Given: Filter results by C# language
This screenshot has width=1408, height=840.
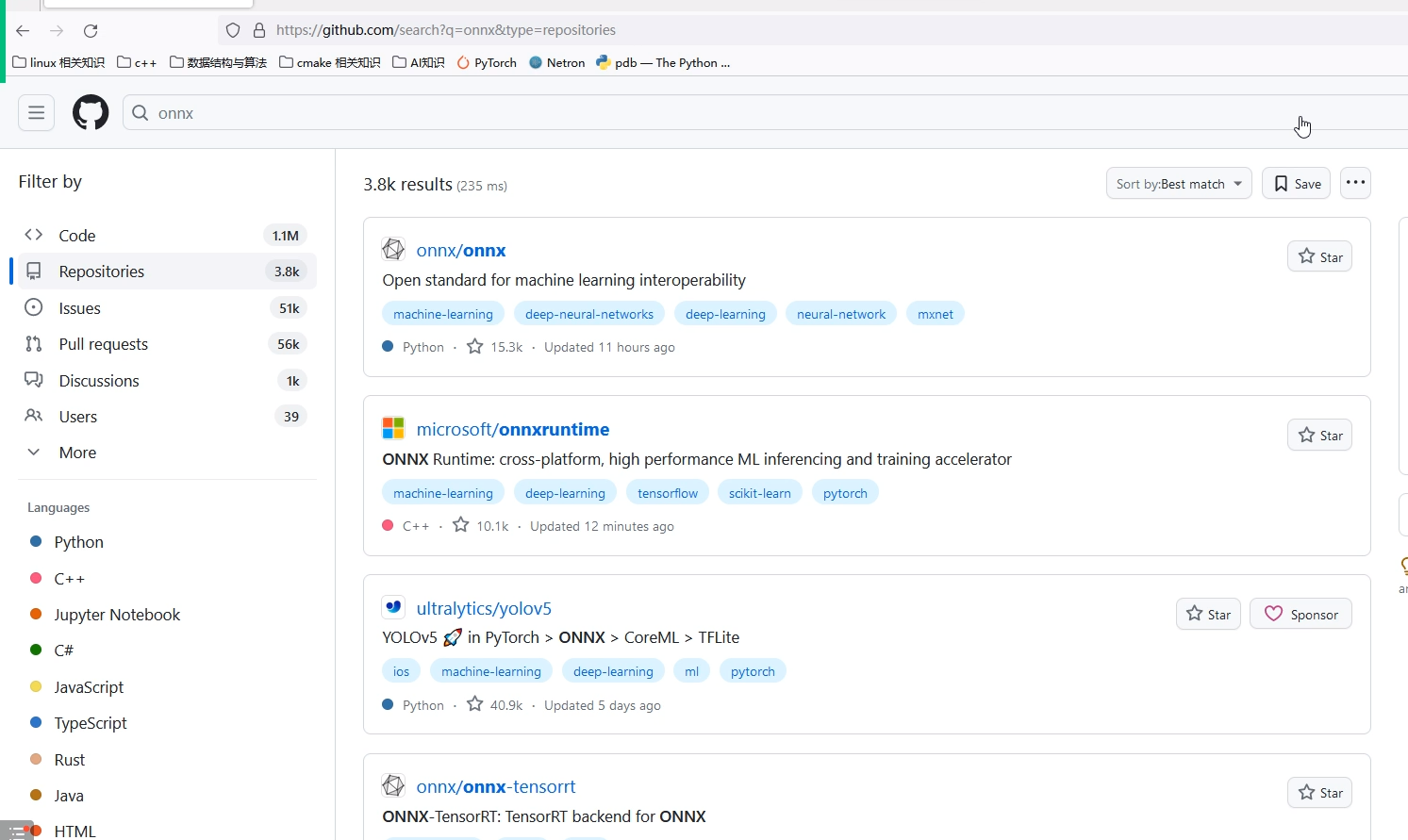Looking at the screenshot, I should 63,651.
